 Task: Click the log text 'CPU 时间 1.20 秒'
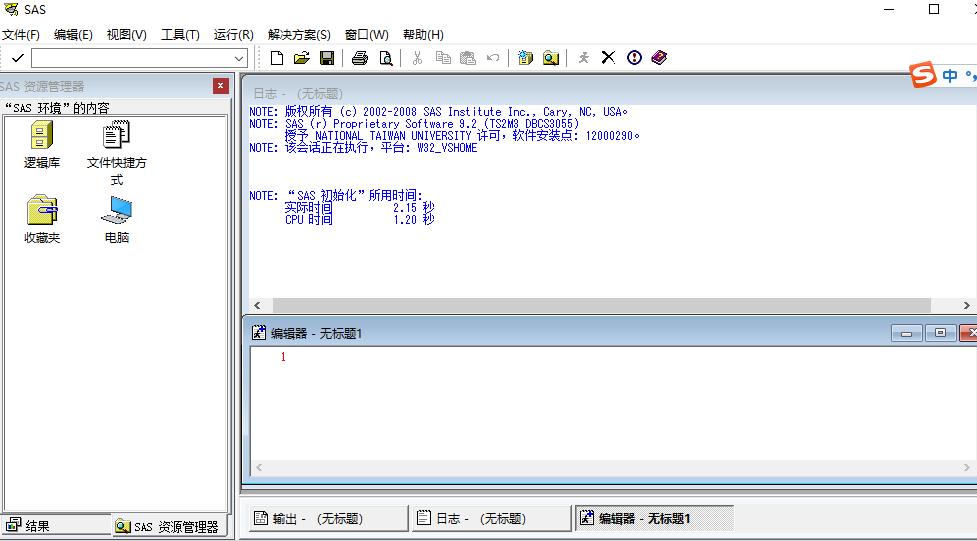pyautogui.click(x=360, y=219)
